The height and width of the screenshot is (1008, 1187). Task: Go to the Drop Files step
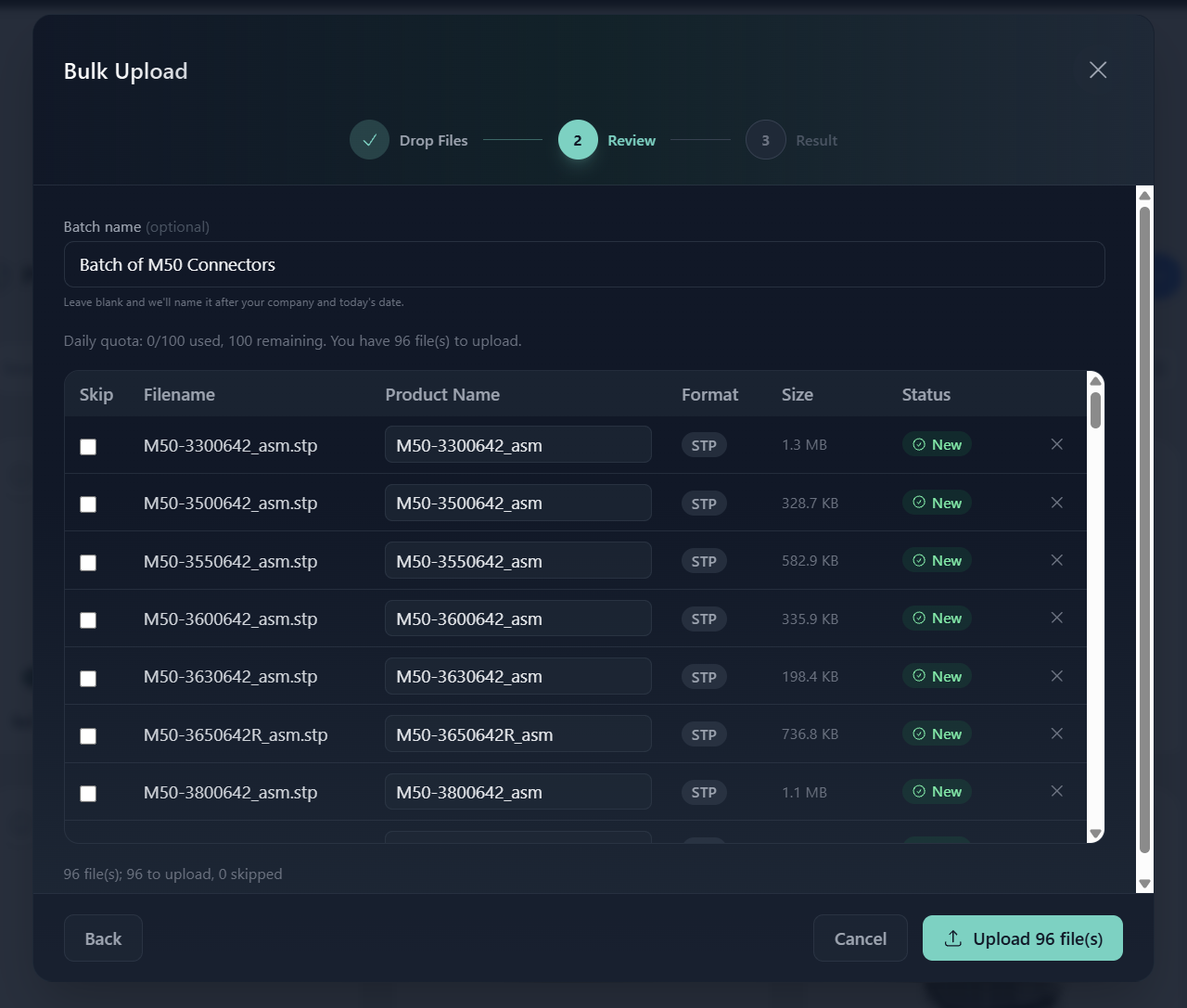433,140
